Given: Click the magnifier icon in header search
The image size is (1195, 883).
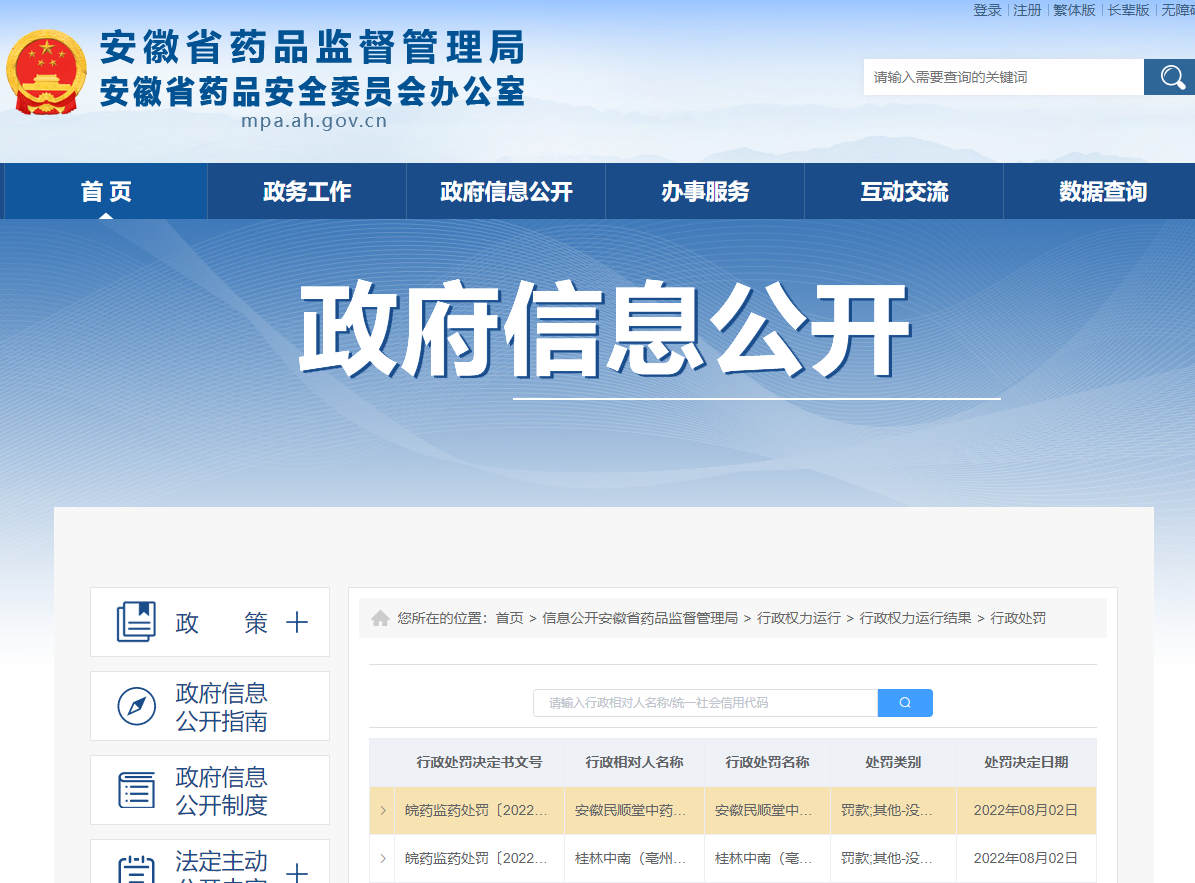Looking at the screenshot, I should (x=1169, y=77).
